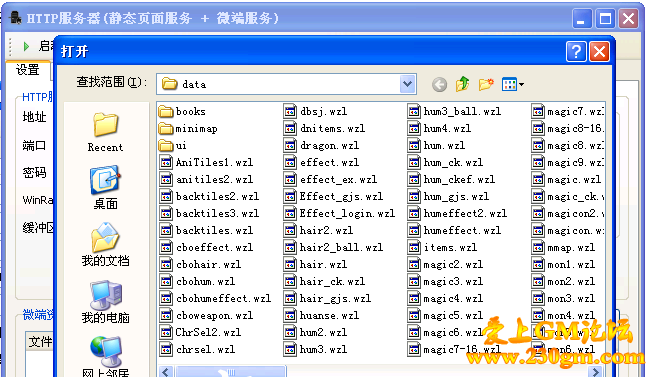Create a new folder
The image size is (651, 377).
tap(486, 84)
